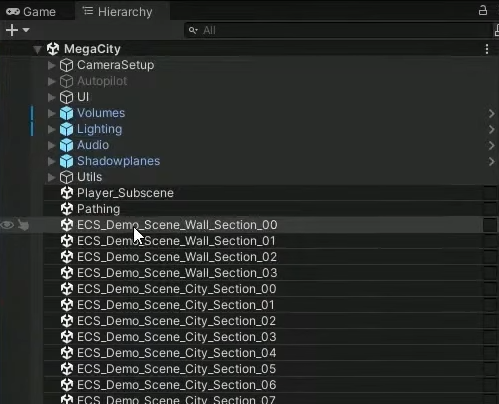The width and height of the screenshot is (499, 404).
Task: Click the Pathing subscene icon
Action: (67, 209)
